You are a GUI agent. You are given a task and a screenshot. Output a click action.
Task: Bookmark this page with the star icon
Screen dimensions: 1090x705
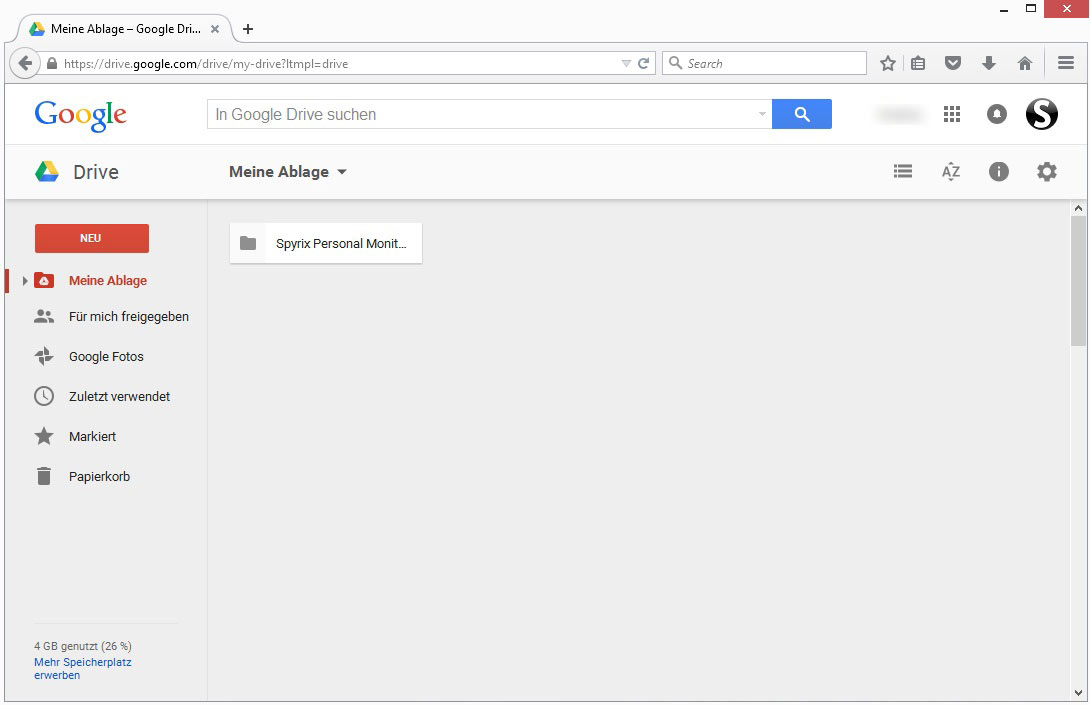tap(888, 63)
